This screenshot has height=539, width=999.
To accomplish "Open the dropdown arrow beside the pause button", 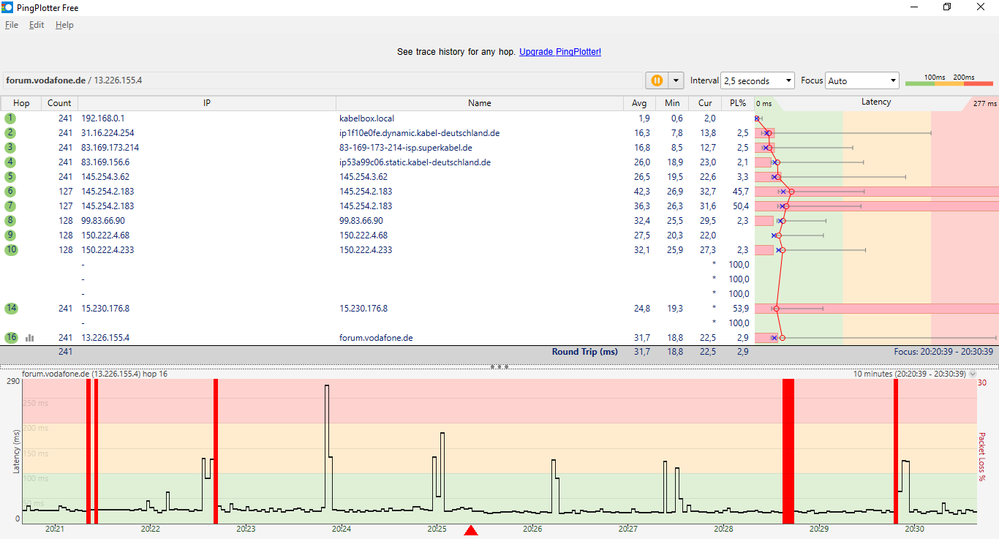I will pos(675,80).
